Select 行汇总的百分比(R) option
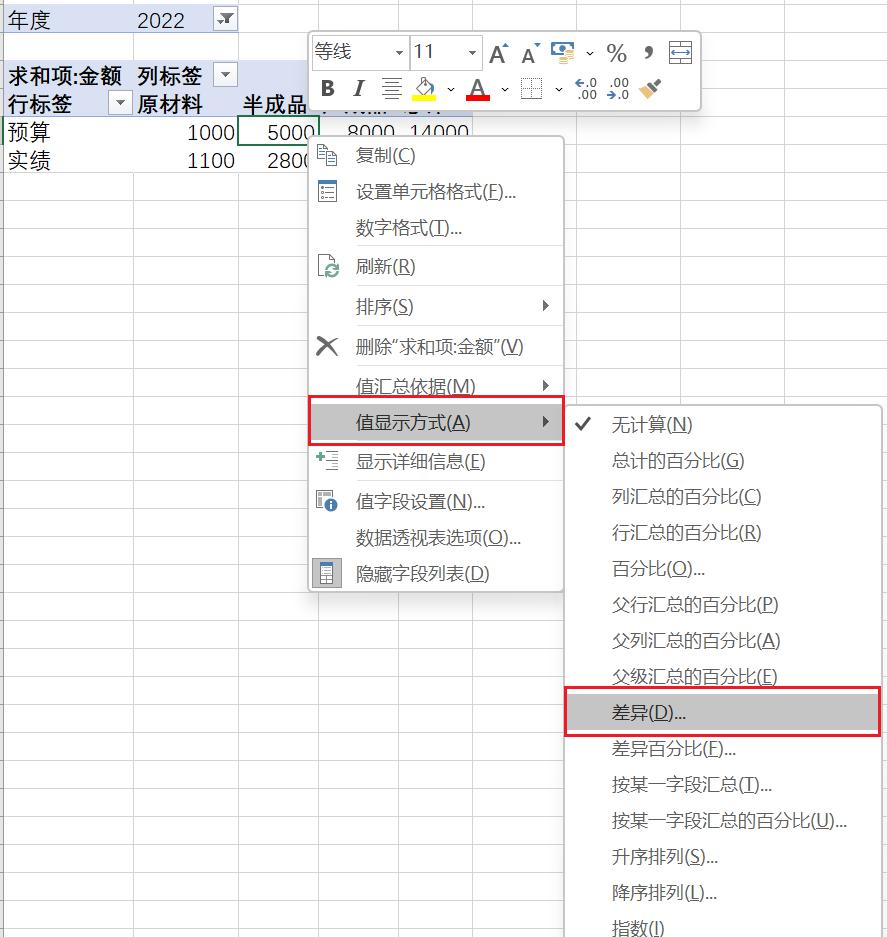Screen dimensions: 887x937 click(722, 532)
